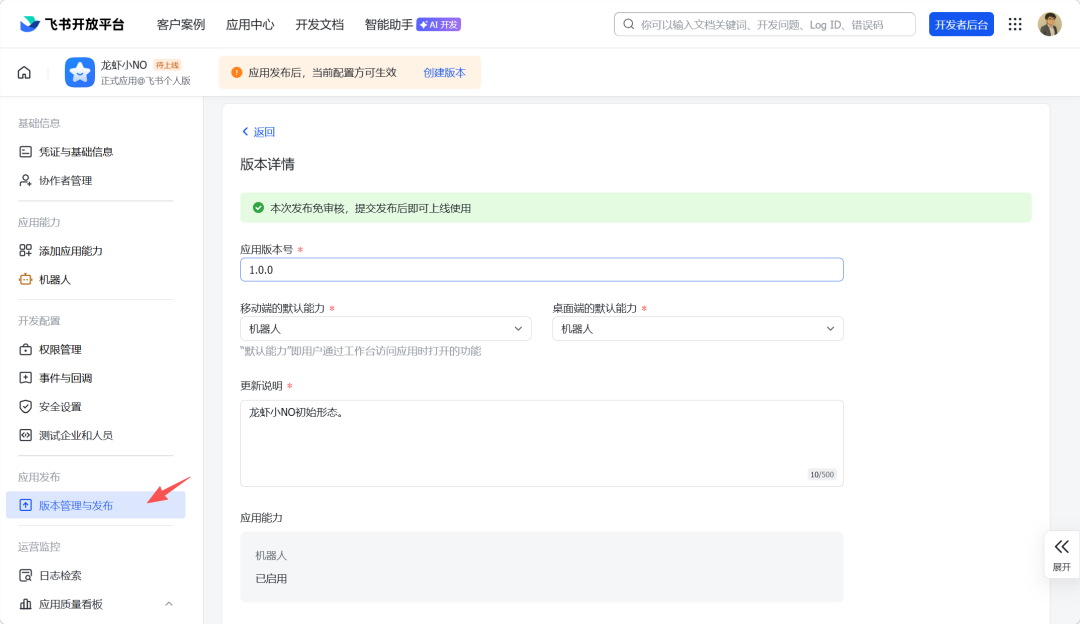Click the home icon in header
This screenshot has height=624, width=1080.
pos(24,72)
